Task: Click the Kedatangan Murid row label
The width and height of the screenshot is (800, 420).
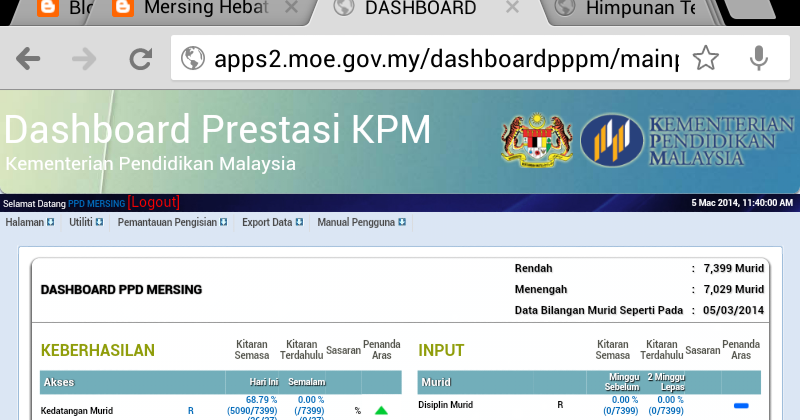Action: click(77, 411)
